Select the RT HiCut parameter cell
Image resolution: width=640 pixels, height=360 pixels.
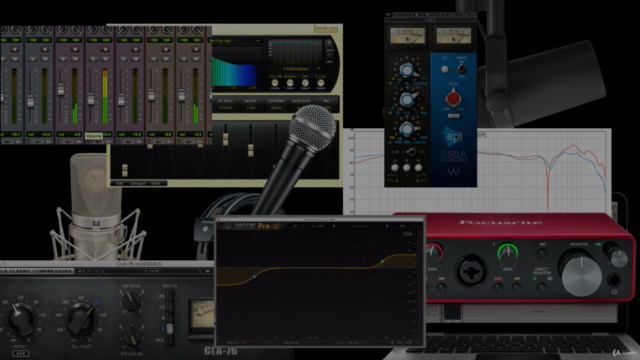226,104
